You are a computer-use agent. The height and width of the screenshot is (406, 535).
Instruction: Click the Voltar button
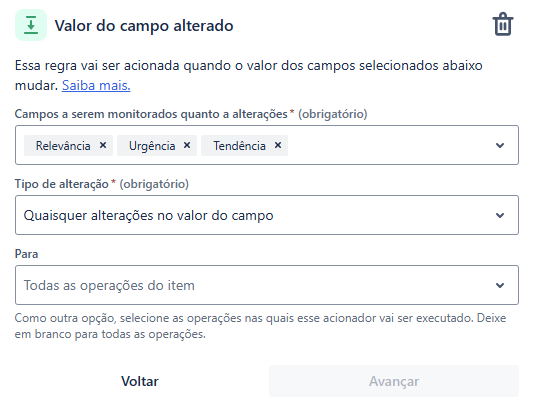tap(140, 381)
